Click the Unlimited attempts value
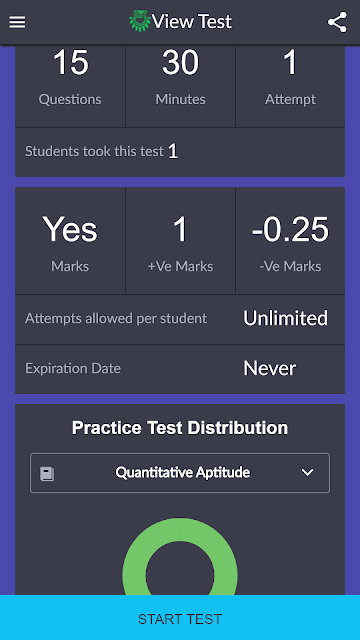 click(285, 318)
